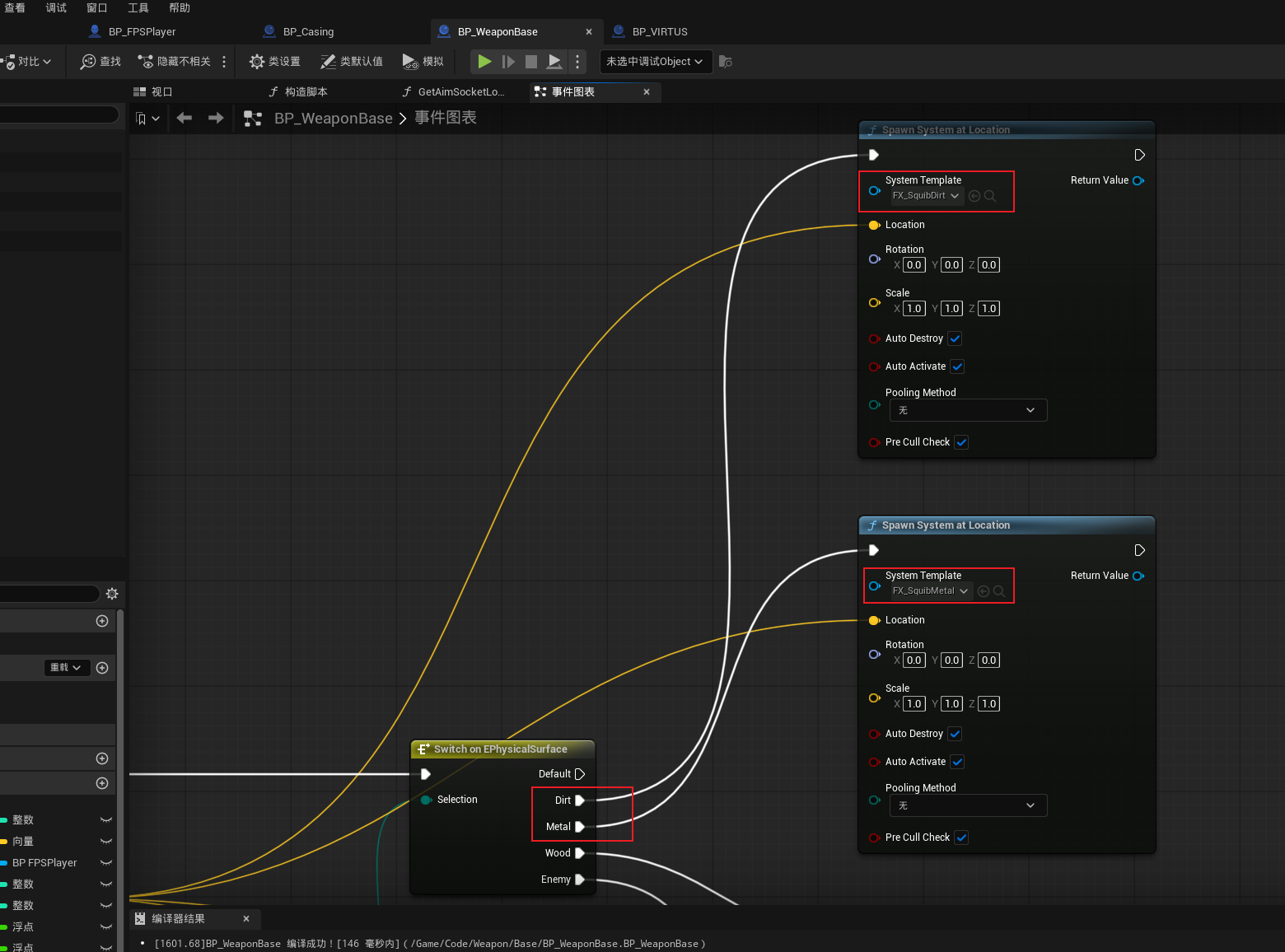This screenshot has height=952, width=1285.
Task: Navigate back with left arrow
Action: pyautogui.click(x=185, y=118)
